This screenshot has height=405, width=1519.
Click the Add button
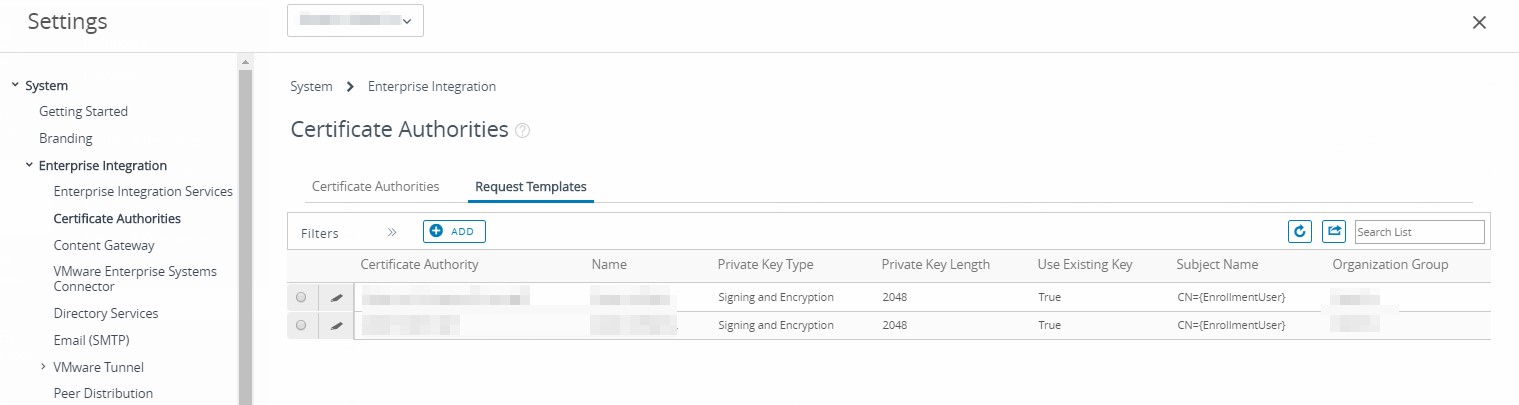pyautogui.click(x=454, y=232)
